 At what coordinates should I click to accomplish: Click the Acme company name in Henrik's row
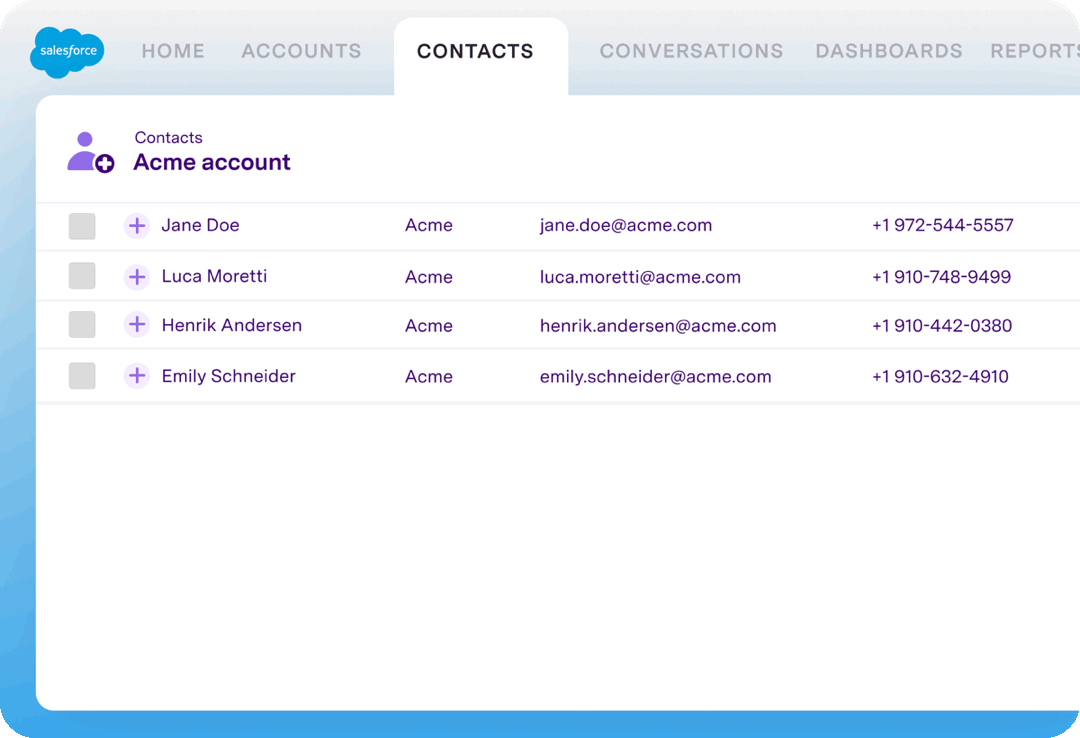(428, 325)
